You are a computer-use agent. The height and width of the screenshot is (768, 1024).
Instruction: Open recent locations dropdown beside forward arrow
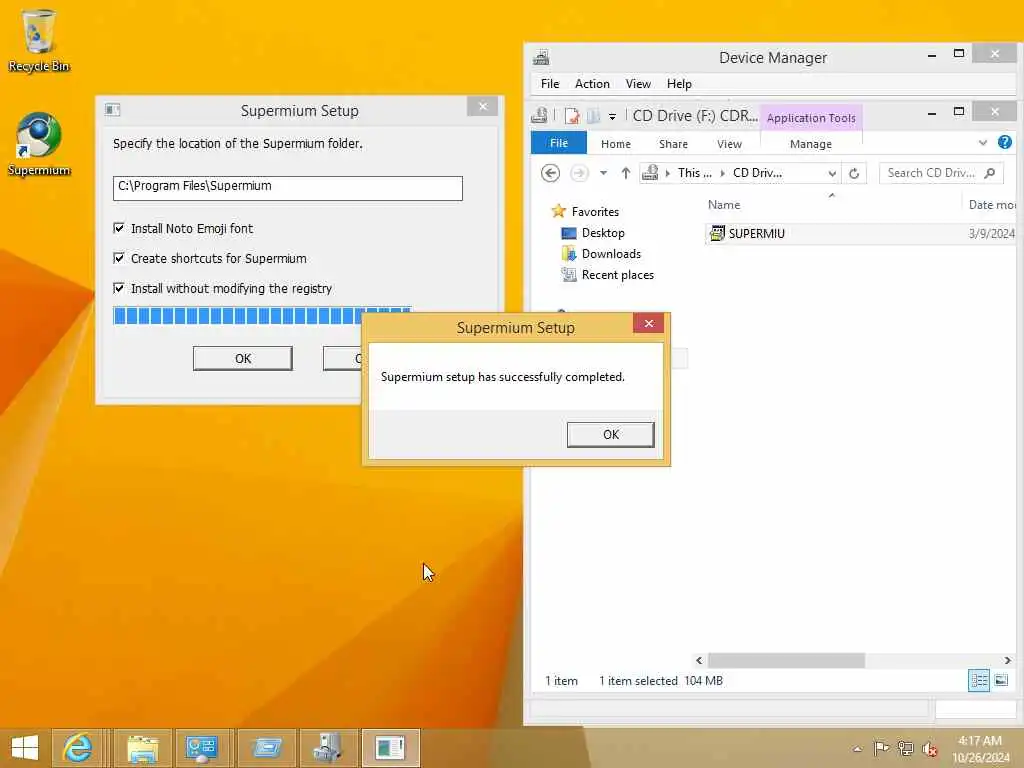click(x=603, y=173)
